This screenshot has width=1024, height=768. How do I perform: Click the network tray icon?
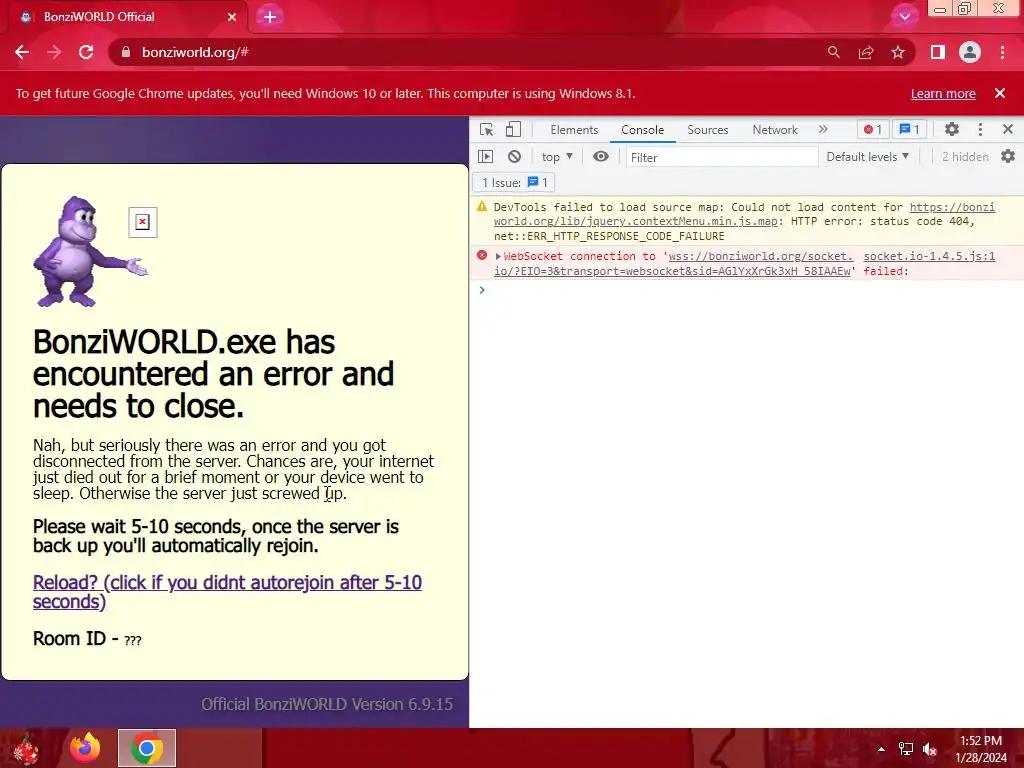point(906,749)
